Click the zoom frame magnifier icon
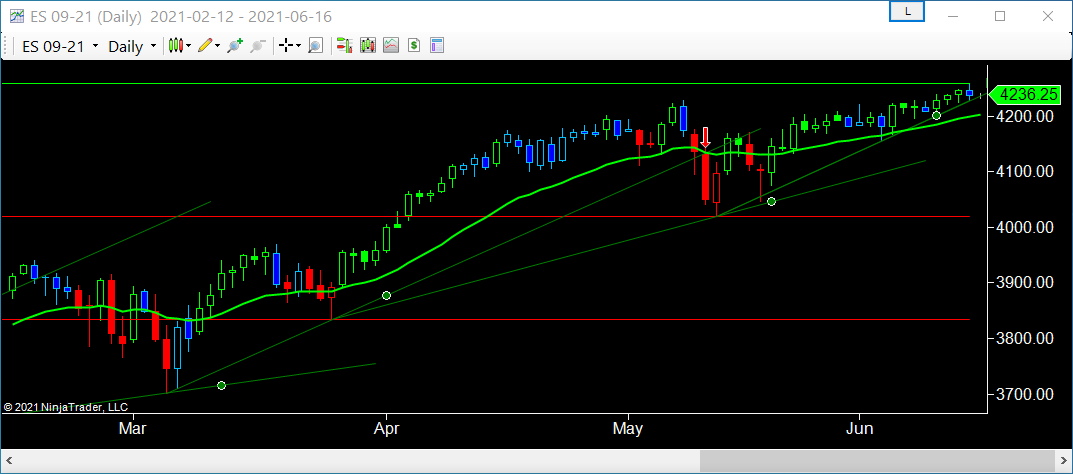The width and height of the screenshot is (1073, 474). tap(315, 46)
